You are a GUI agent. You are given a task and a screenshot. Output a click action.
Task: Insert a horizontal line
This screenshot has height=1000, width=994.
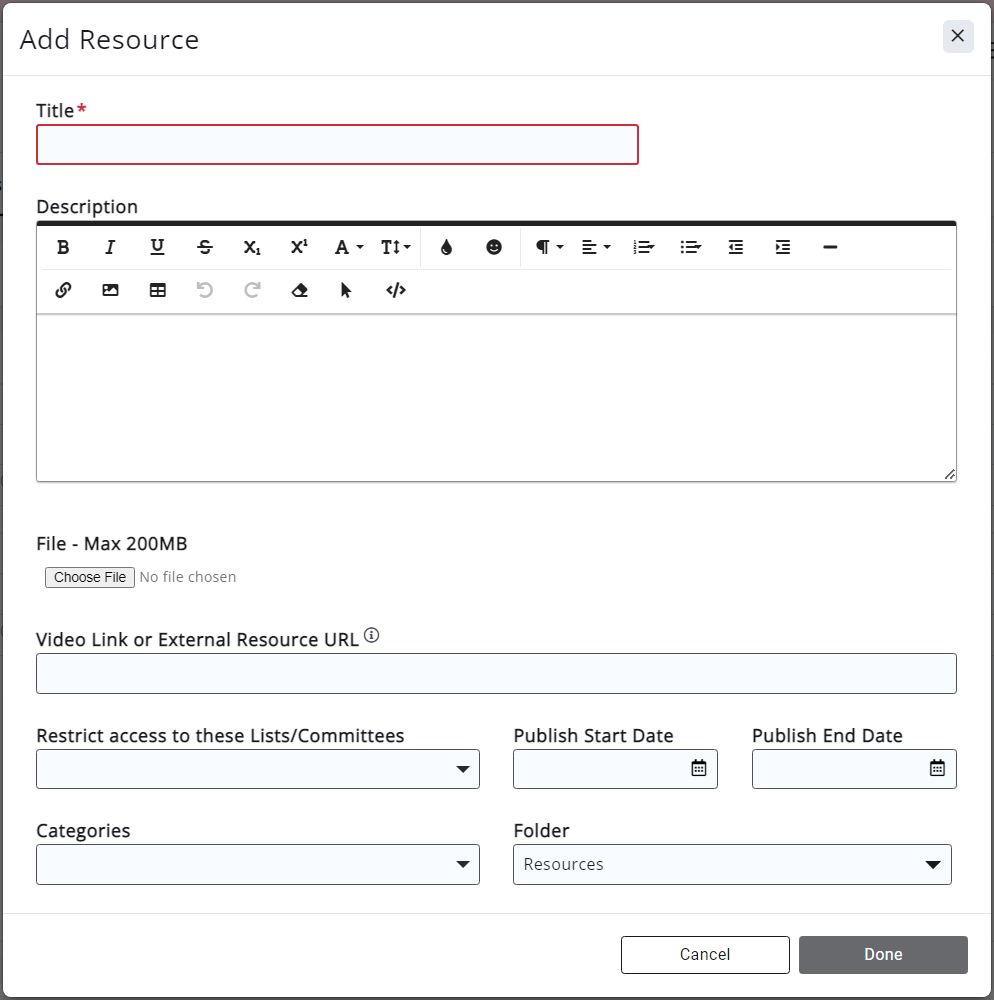[x=830, y=247]
